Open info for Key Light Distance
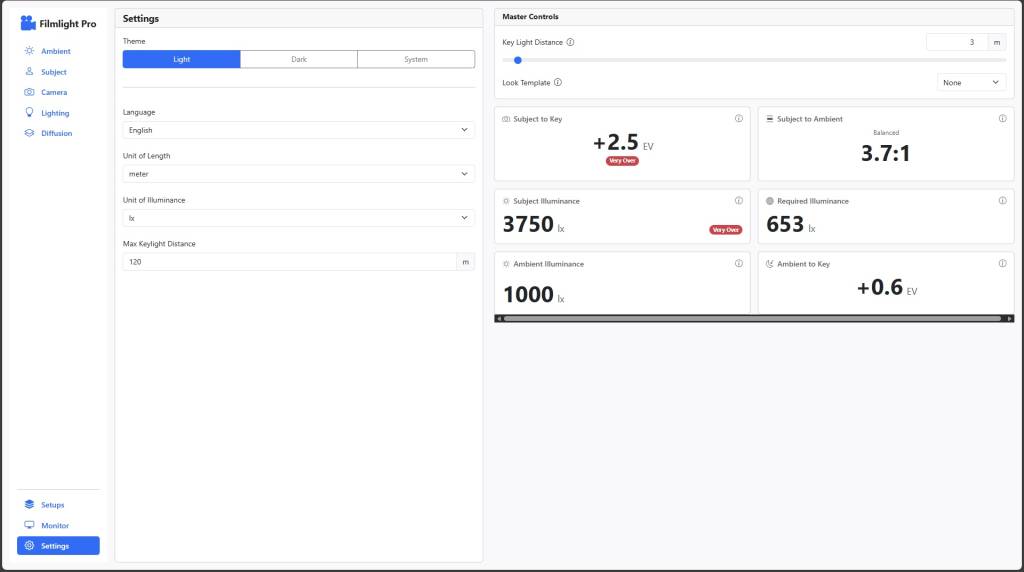Screen dimensions: 1024x572 tap(570, 42)
